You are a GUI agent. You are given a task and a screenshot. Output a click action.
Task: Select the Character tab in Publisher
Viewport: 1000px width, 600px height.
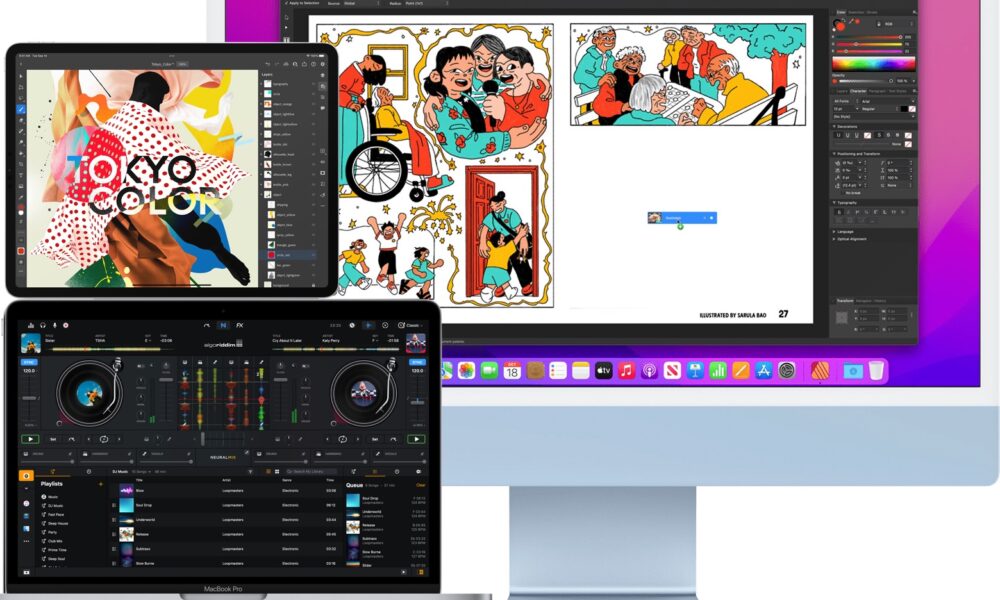(858, 91)
